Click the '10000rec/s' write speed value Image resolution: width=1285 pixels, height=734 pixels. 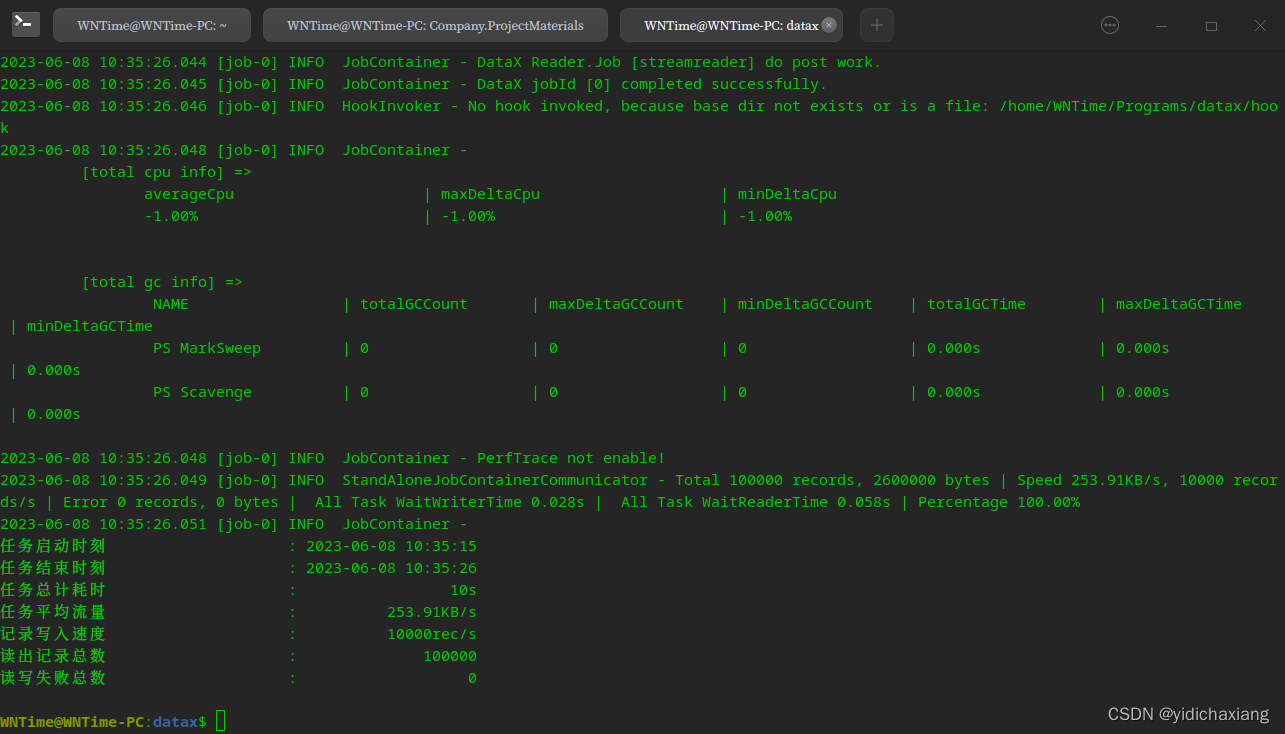point(432,634)
